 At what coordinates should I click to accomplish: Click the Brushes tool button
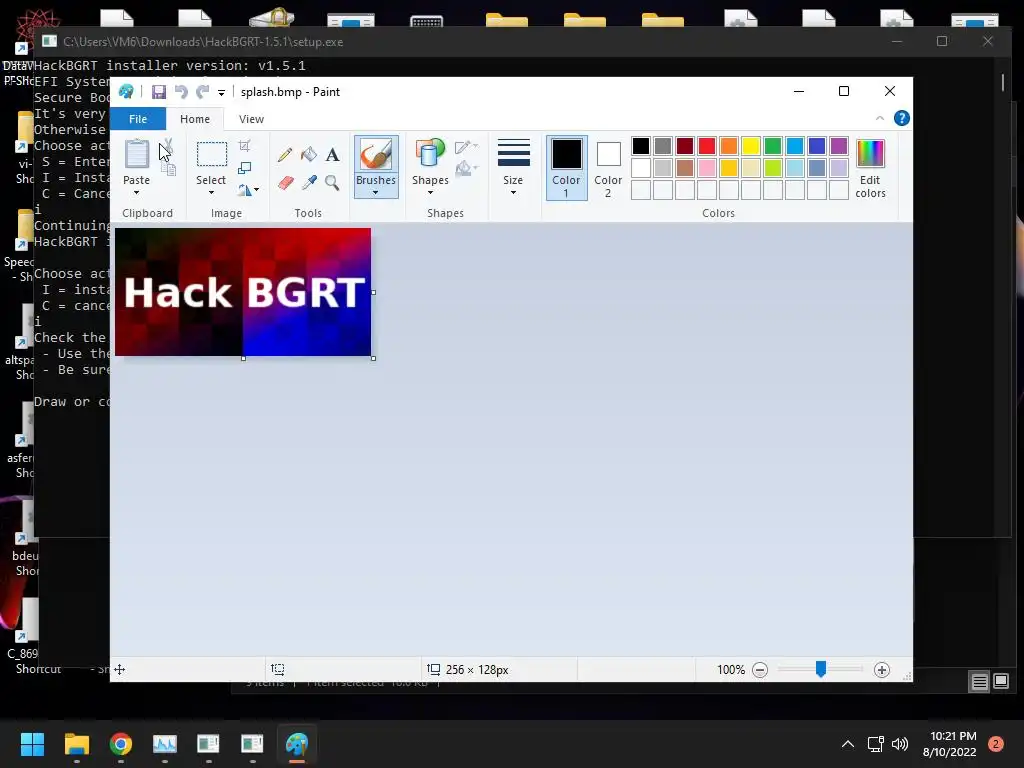376,167
